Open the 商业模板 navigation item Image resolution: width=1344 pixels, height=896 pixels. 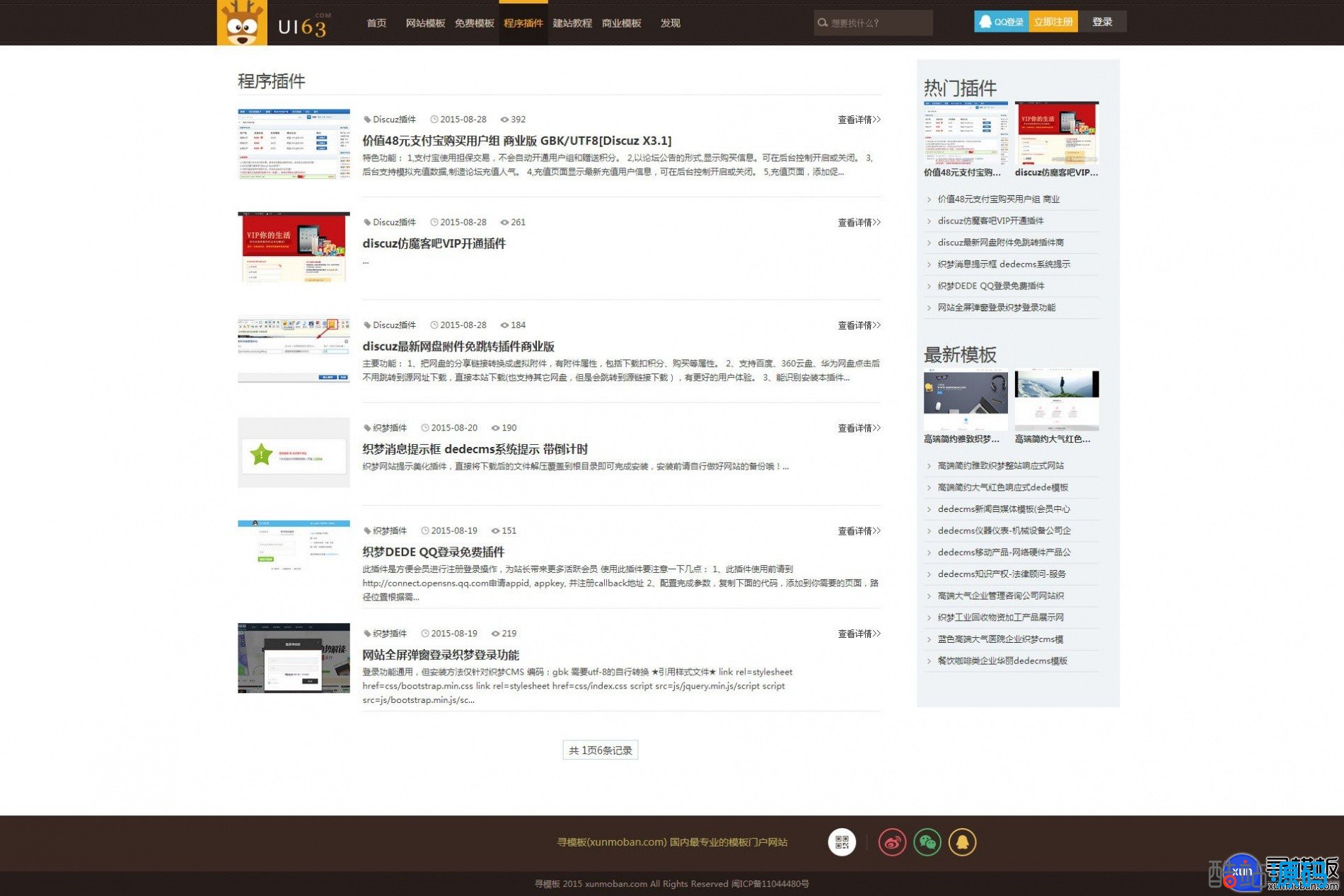point(621,23)
